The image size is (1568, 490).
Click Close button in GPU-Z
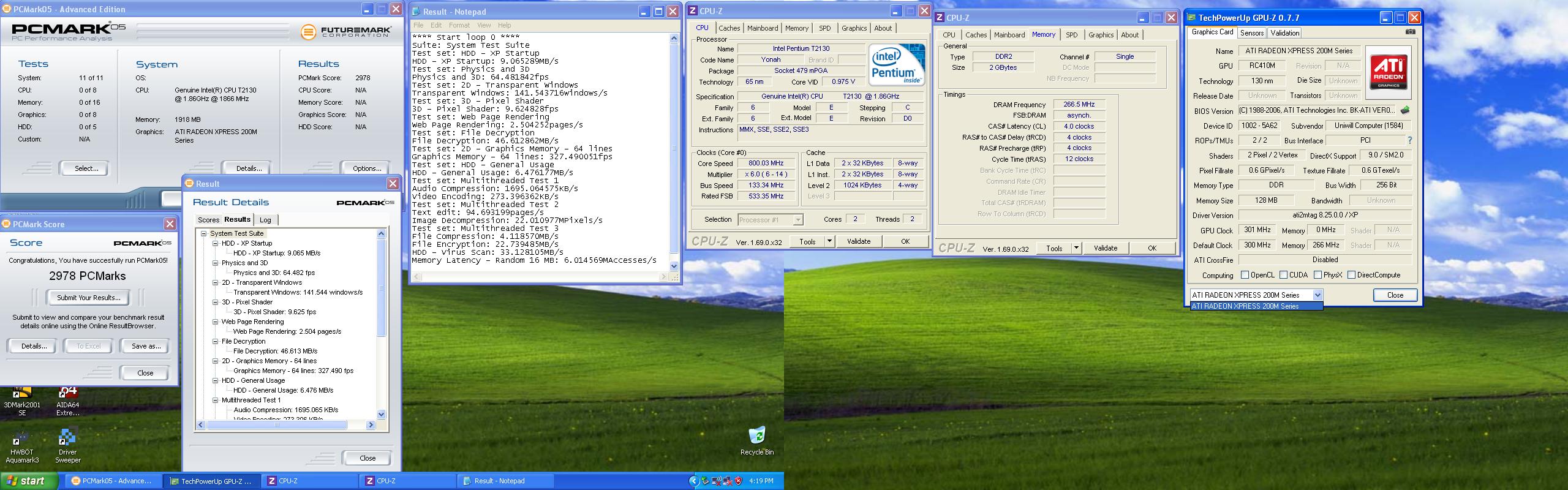(x=1395, y=295)
